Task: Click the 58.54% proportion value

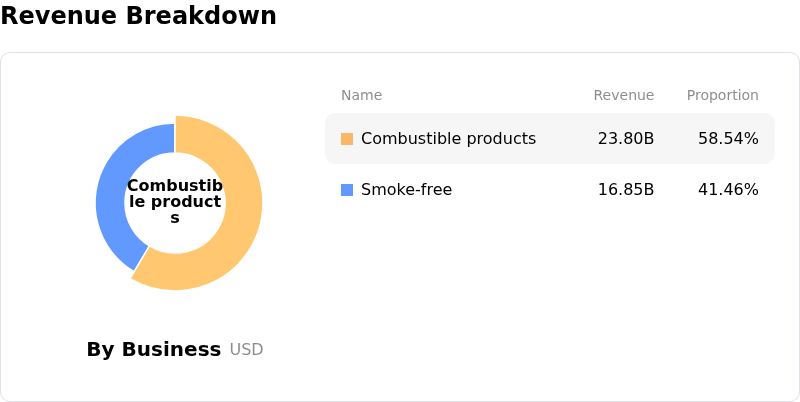Action: tap(728, 139)
